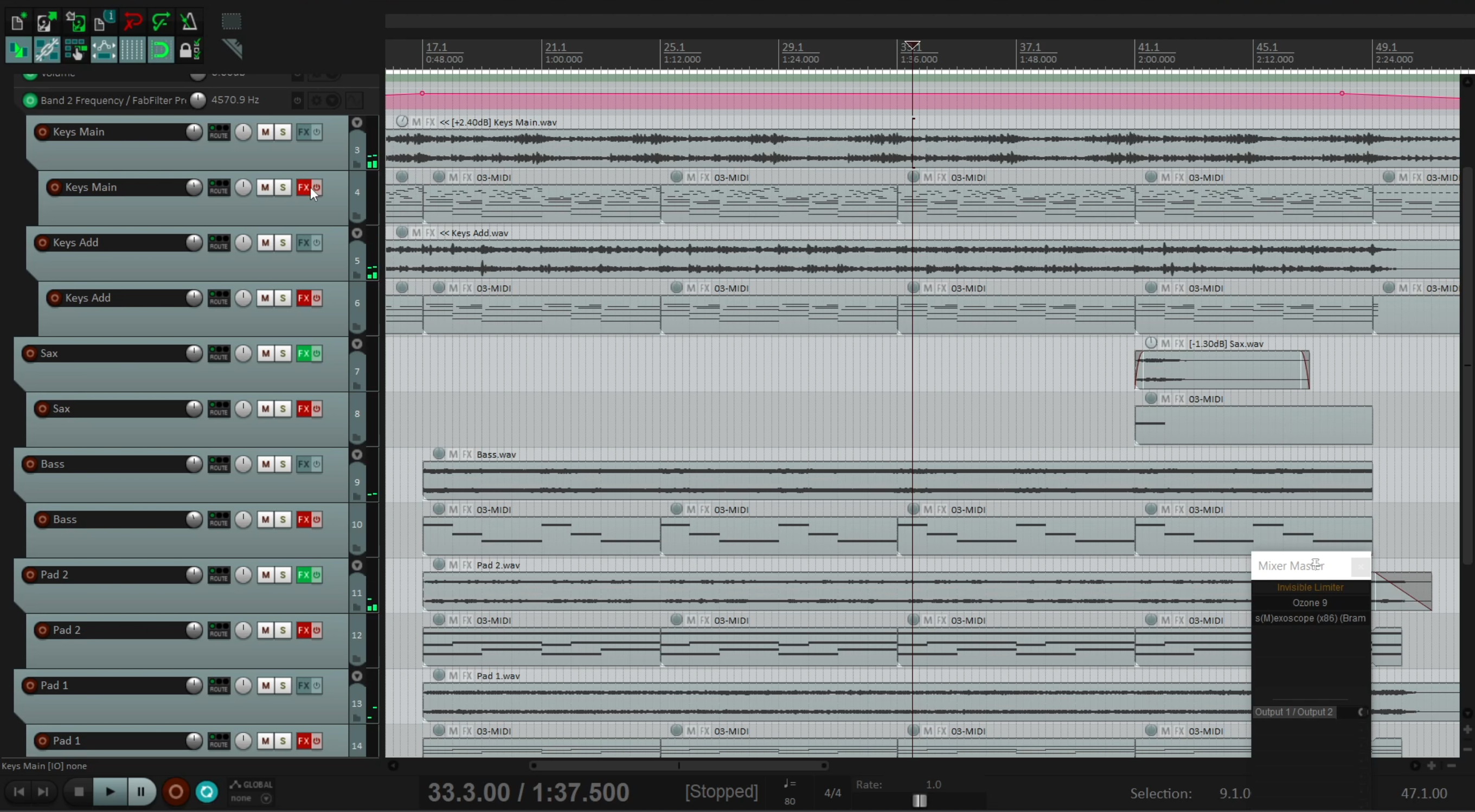
Task: Toggle snap magnet toolbar icon
Action: pyautogui.click(x=161, y=50)
